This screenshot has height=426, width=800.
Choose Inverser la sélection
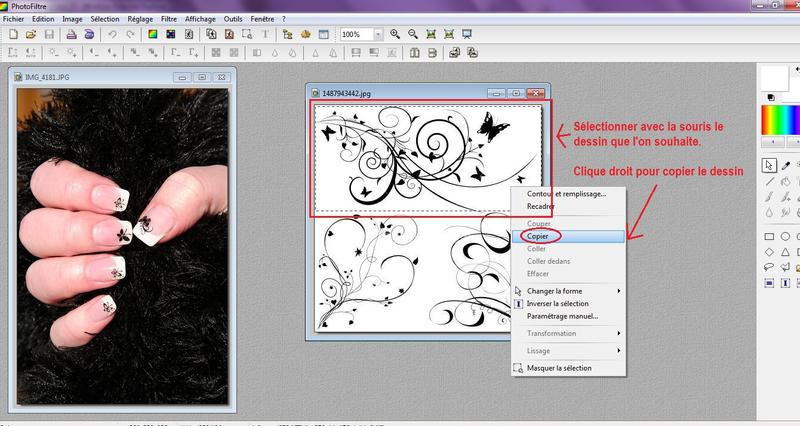coord(557,303)
